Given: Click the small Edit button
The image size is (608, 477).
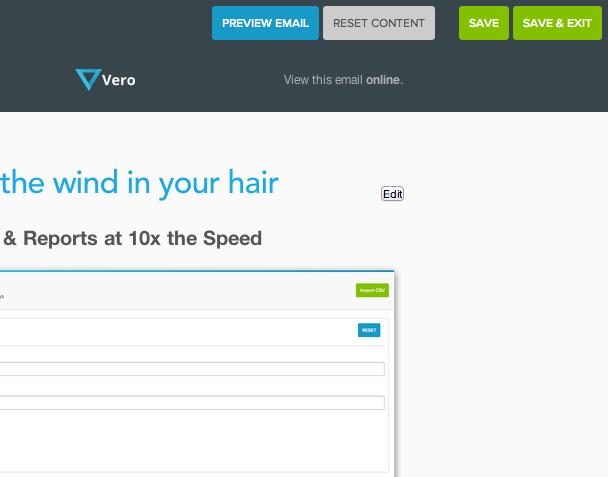Looking at the screenshot, I should (392, 194).
